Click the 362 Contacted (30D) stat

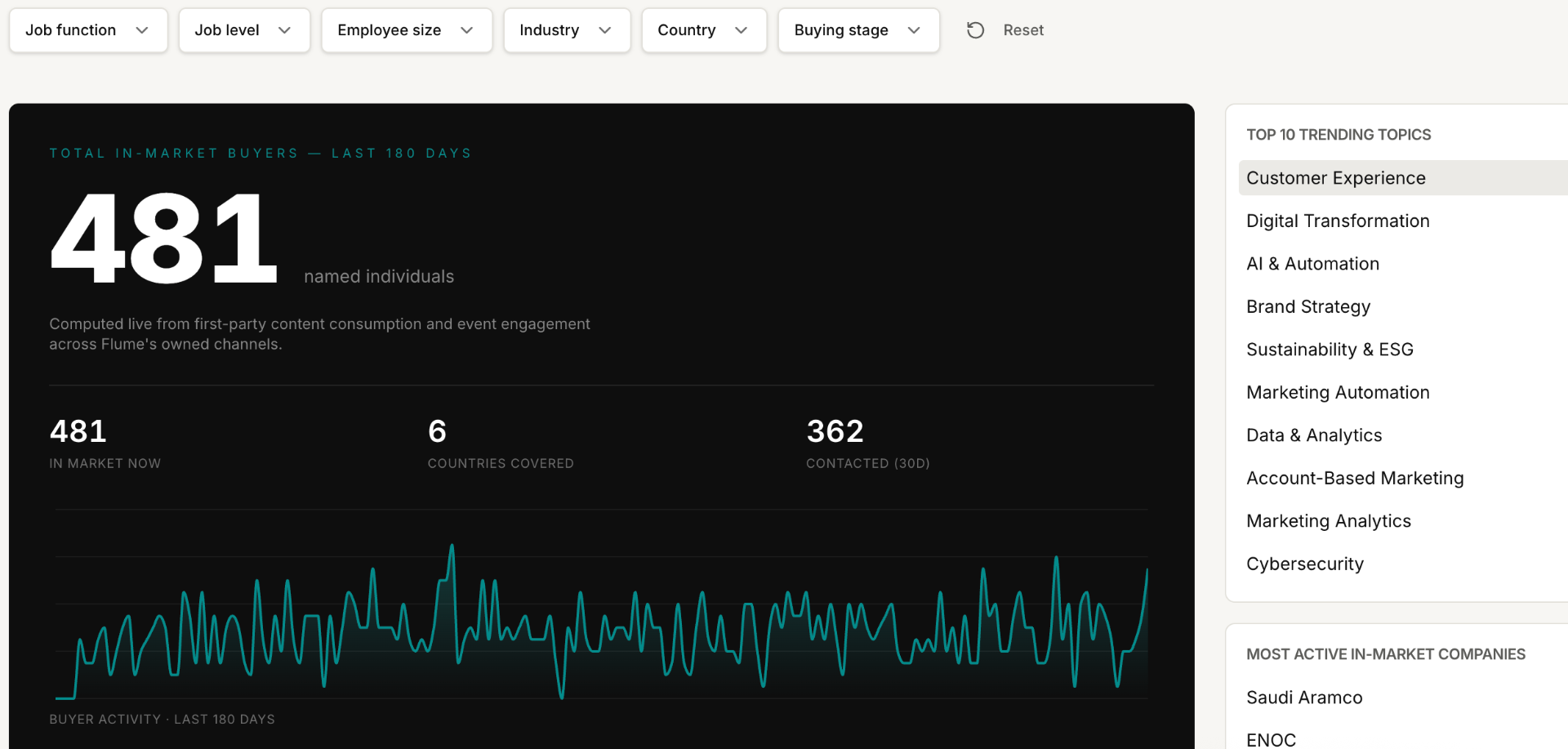point(868,444)
